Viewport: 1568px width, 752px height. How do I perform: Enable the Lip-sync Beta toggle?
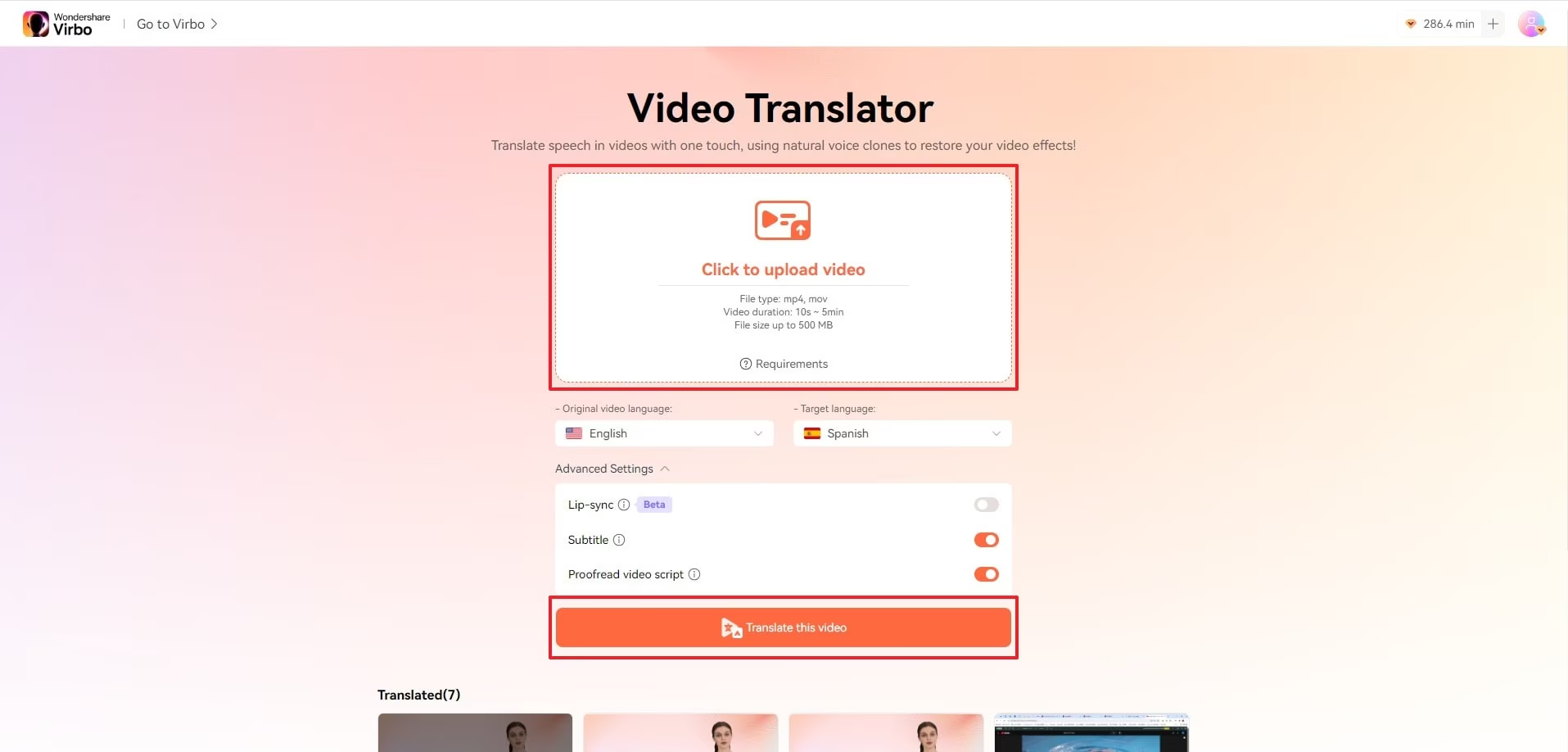pos(986,505)
